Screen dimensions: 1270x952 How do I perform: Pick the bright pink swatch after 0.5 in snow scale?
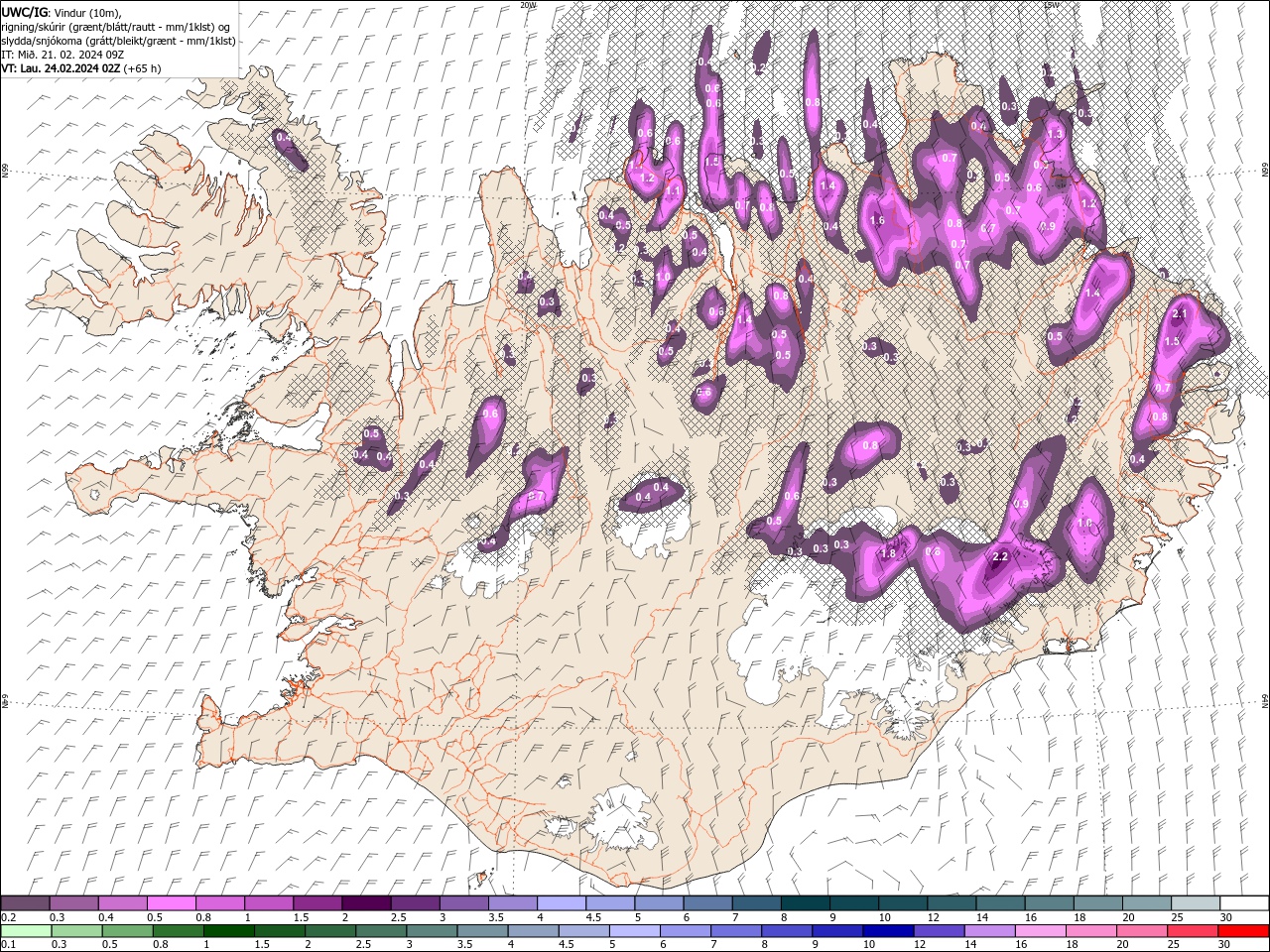pyautogui.click(x=171, y=903)
